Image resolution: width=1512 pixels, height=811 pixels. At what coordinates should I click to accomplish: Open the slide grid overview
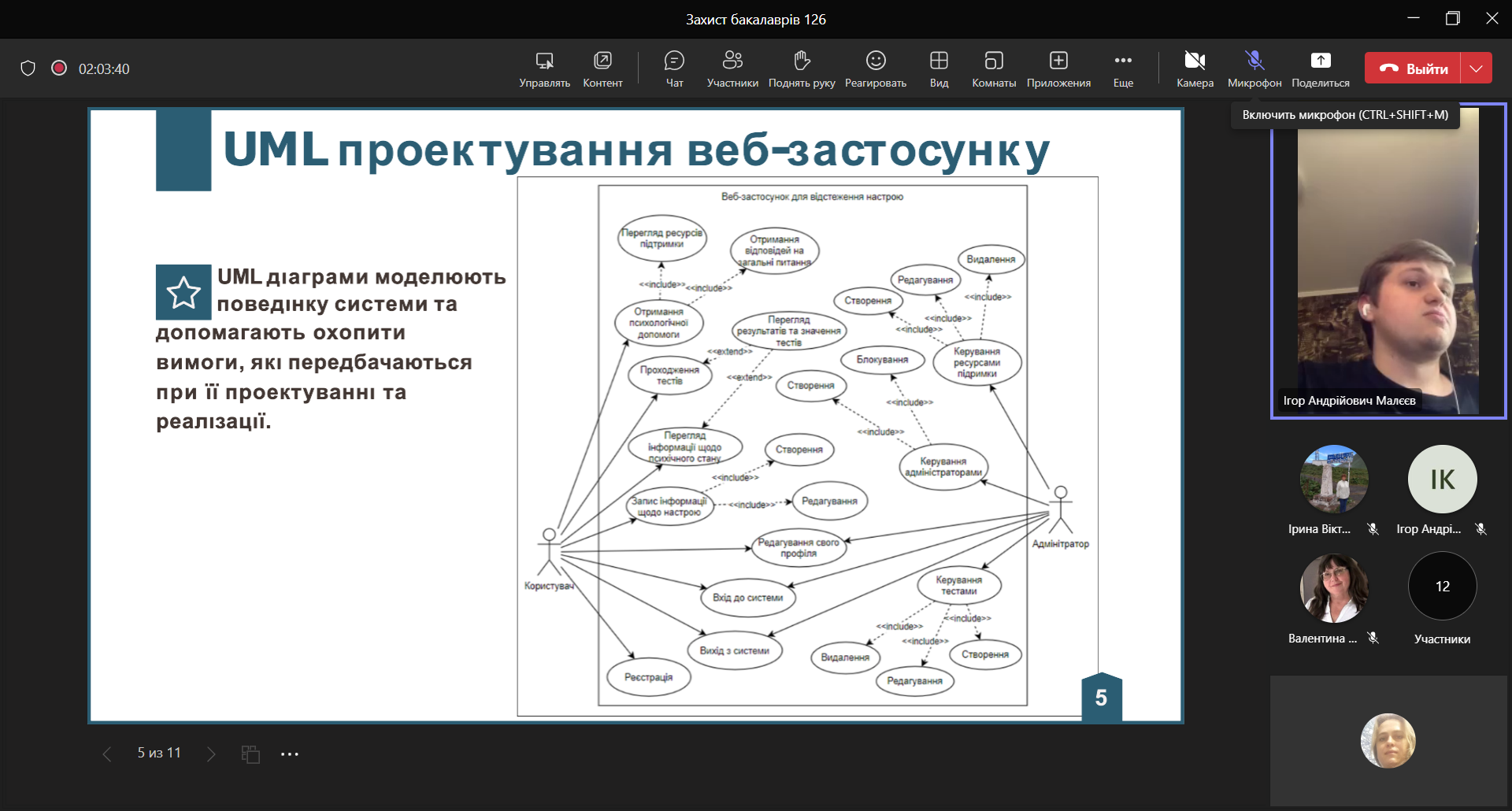250,754
